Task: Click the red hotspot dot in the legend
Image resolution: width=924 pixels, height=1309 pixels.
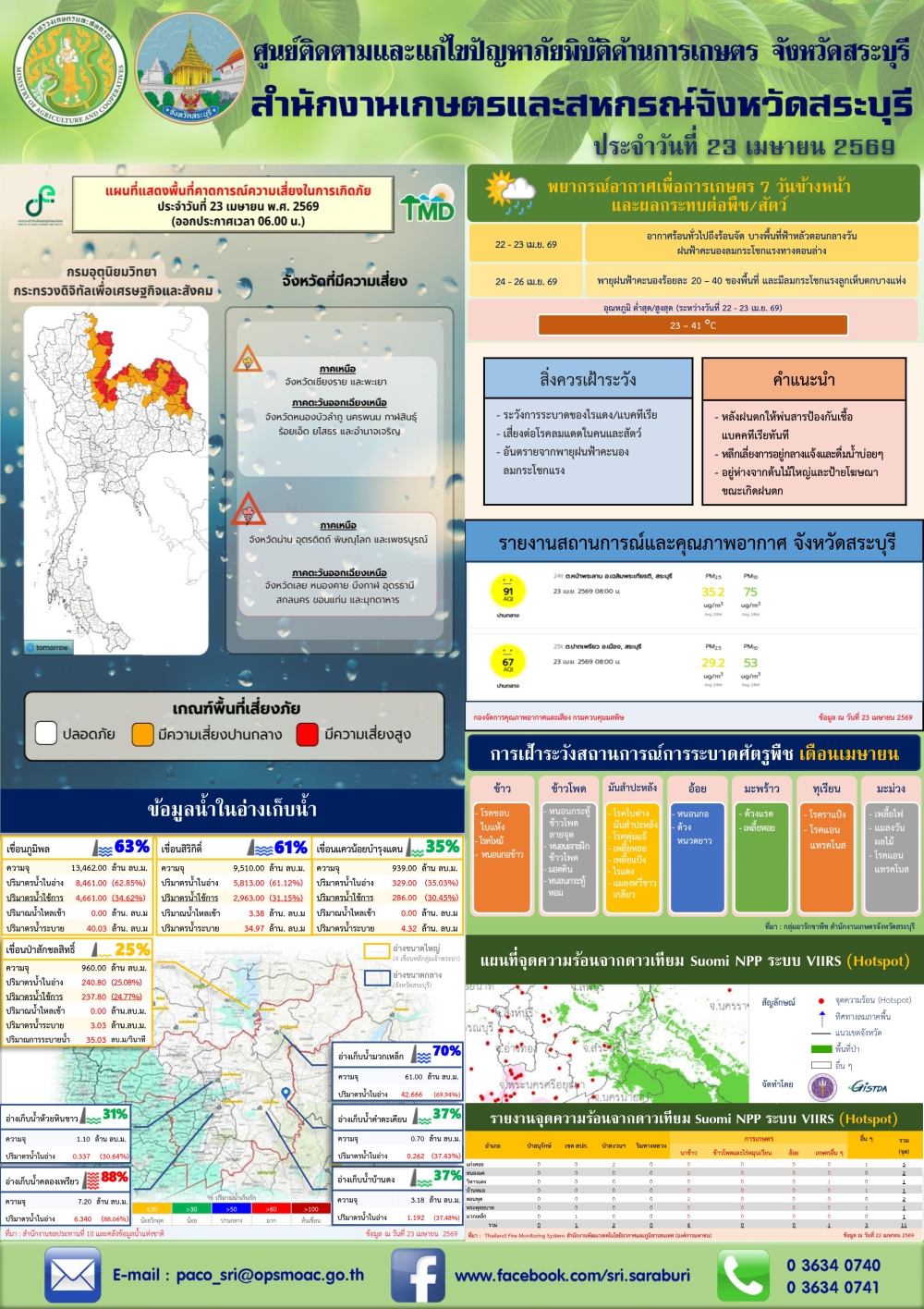Action: click(x=821, y=1000)
